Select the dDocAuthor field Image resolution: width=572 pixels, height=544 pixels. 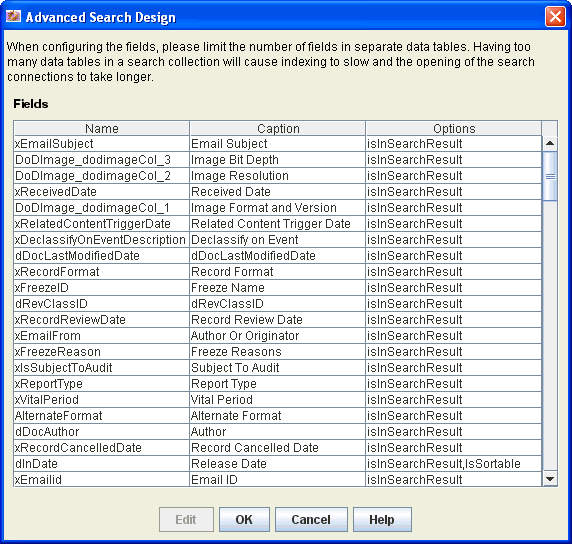102,432
